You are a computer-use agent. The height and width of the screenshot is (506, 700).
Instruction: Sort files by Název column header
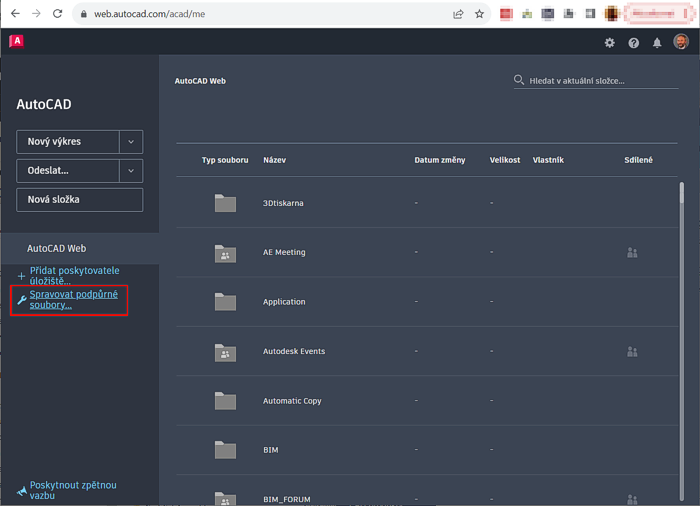pyautogui.click(x=274, y=160)
